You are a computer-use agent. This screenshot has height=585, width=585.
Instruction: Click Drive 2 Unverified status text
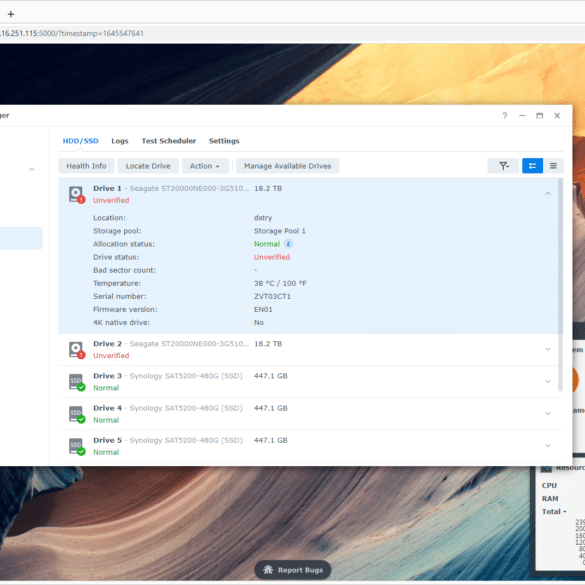(111, 356)
